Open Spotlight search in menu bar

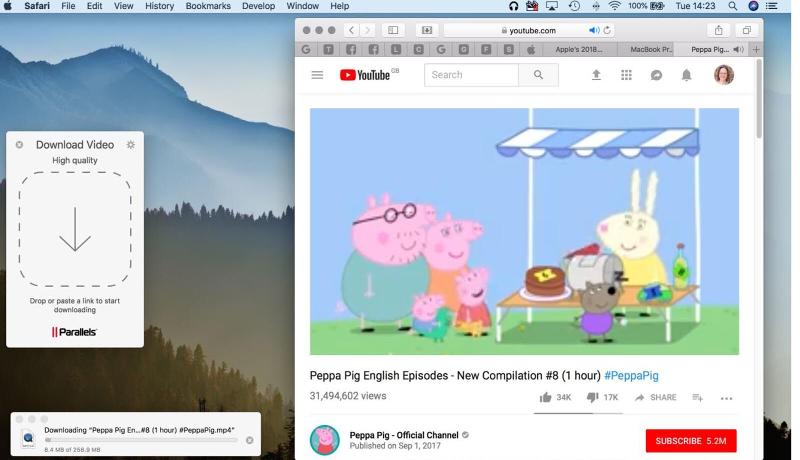click(x=733, y=6)
